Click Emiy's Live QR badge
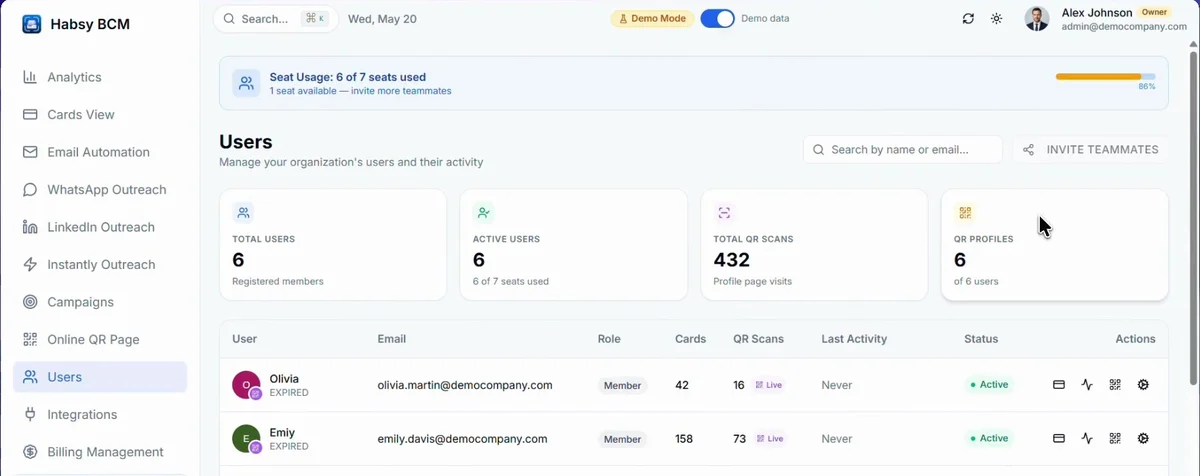This screenshot has height=476, width=1200. (769, 439)
